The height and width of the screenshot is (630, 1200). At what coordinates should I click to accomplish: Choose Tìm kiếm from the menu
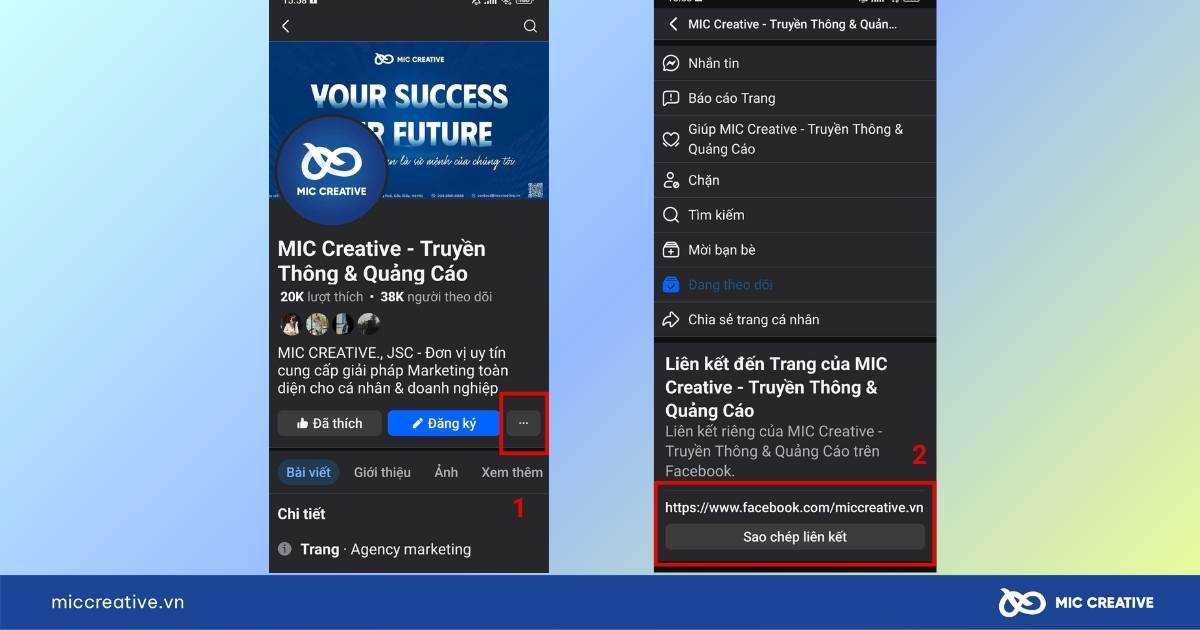(795, 215)
